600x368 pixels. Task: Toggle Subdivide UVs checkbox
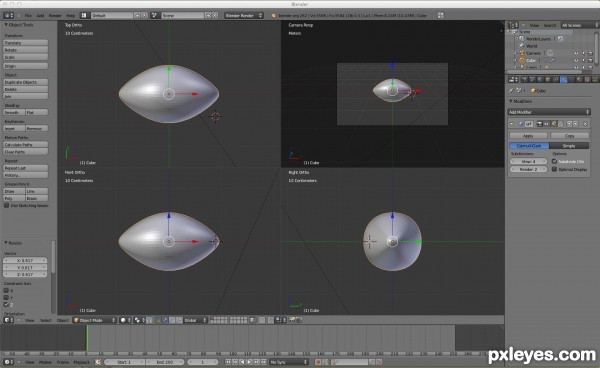tap(554, 161)
